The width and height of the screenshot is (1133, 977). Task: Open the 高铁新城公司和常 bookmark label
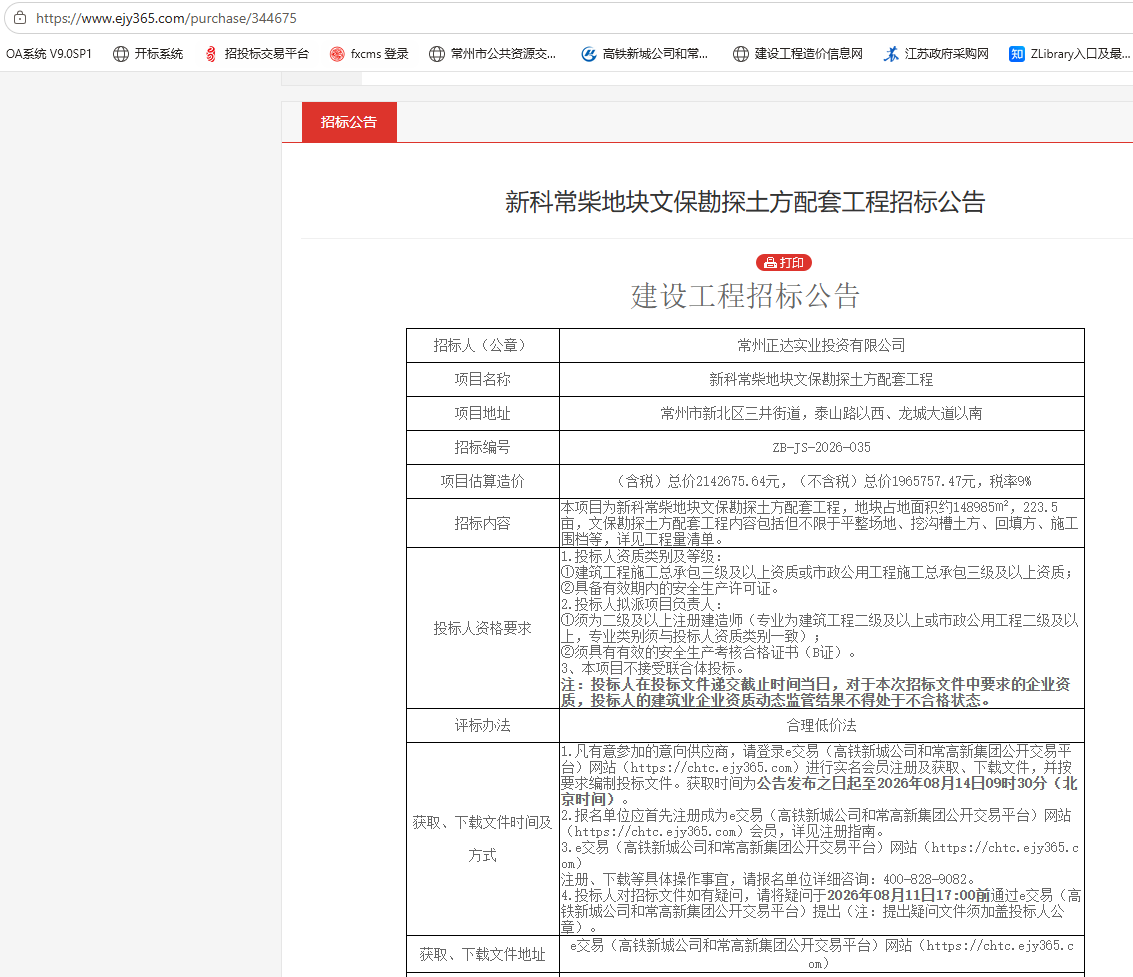coord(655,53)
